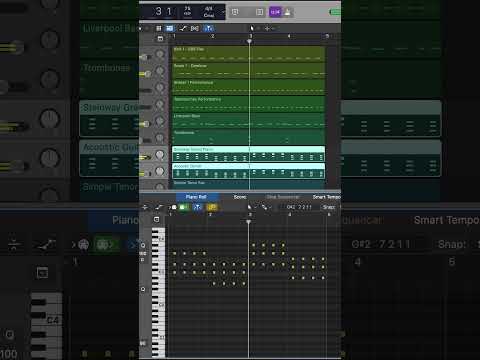The height and width of the screenshot is (360, 480).
Task: Toggle Catch Playhead in tracks toolbar
Action: (x=209, y=28)
